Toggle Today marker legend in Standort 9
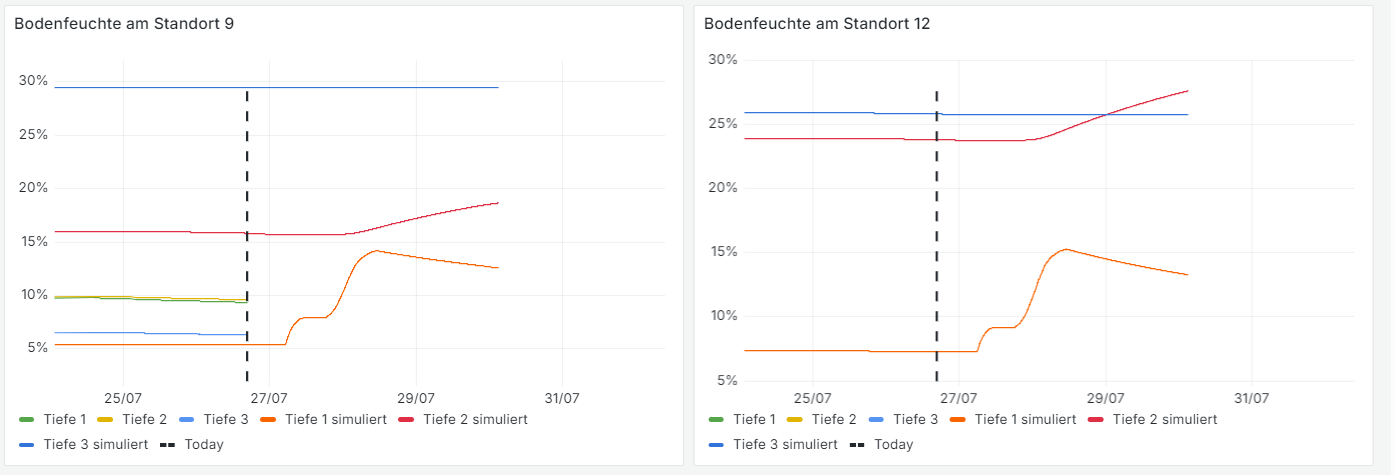Screen dimensions: 1394x475 [x=204, y=445]
